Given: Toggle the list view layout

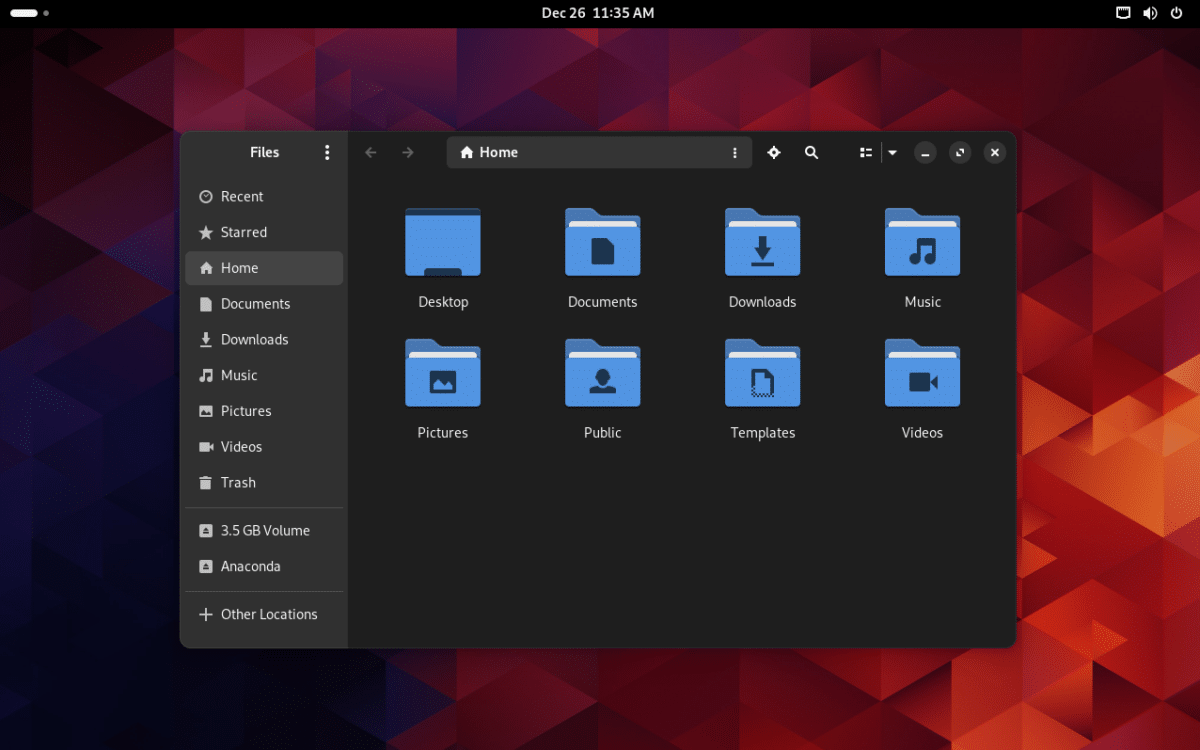Looking at the screenshot, I should pyautogui.click(x=866, y=152).
